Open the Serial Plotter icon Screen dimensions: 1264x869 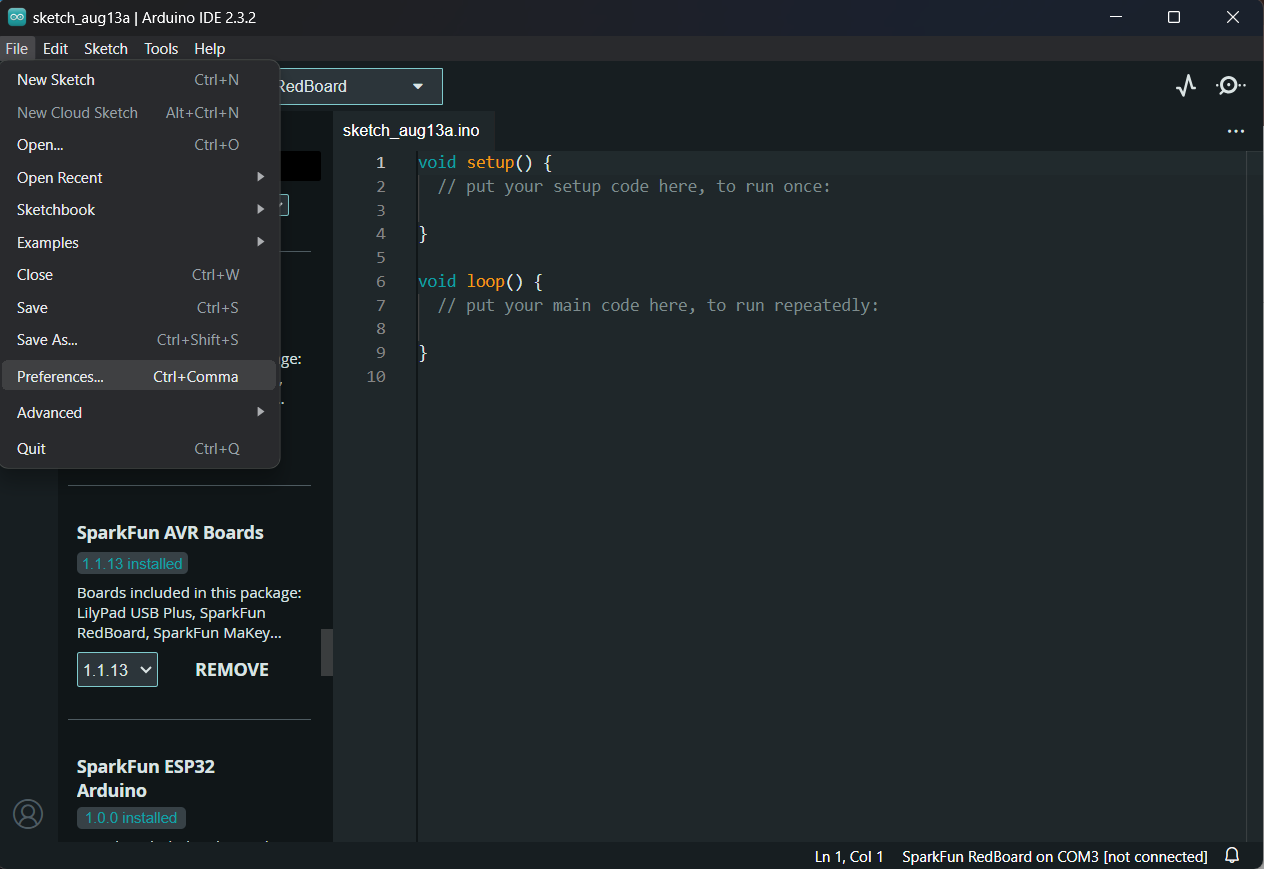click(x=1185, y=86)
